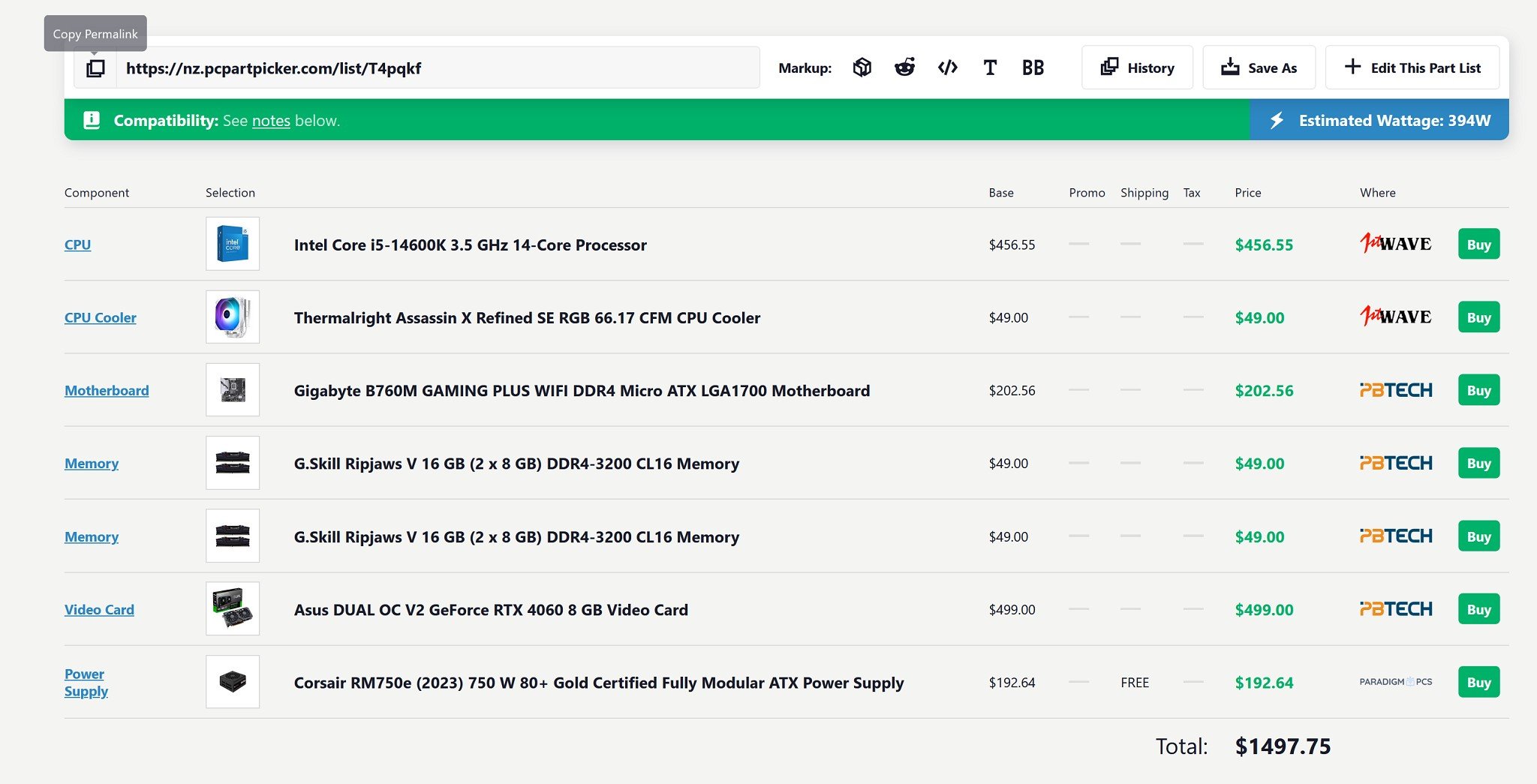Click PB Tech logo in Video Card row
Image resolution: width=1537 pixels, height=784 pixels.
pos(1396,608)
